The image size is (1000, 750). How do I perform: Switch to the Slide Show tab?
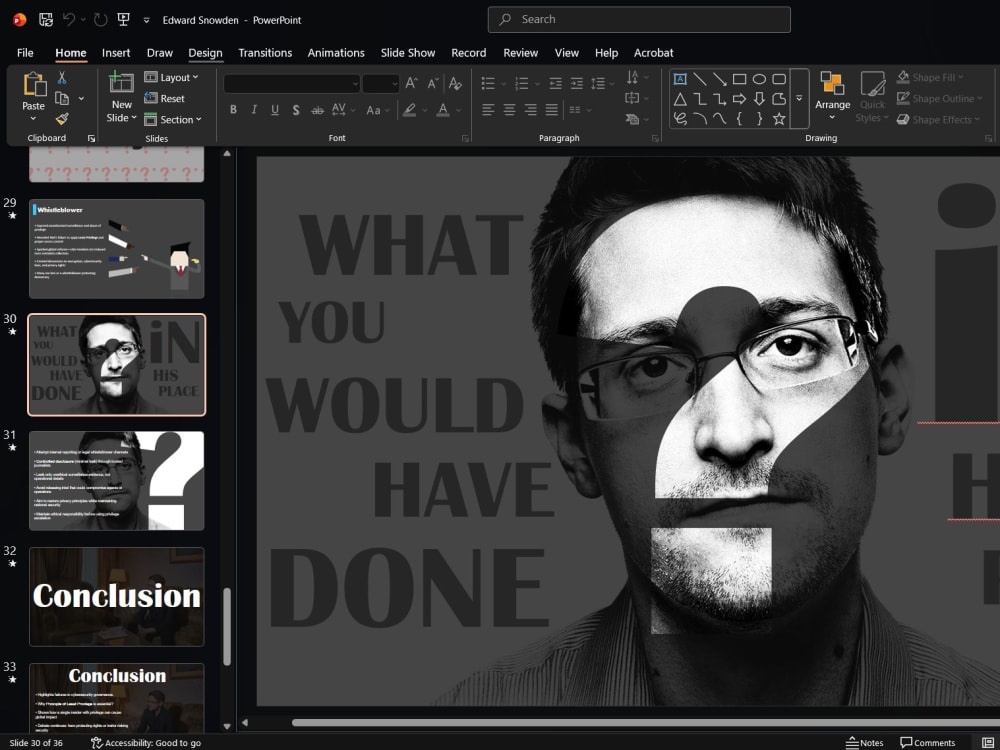tap(408, 53)
